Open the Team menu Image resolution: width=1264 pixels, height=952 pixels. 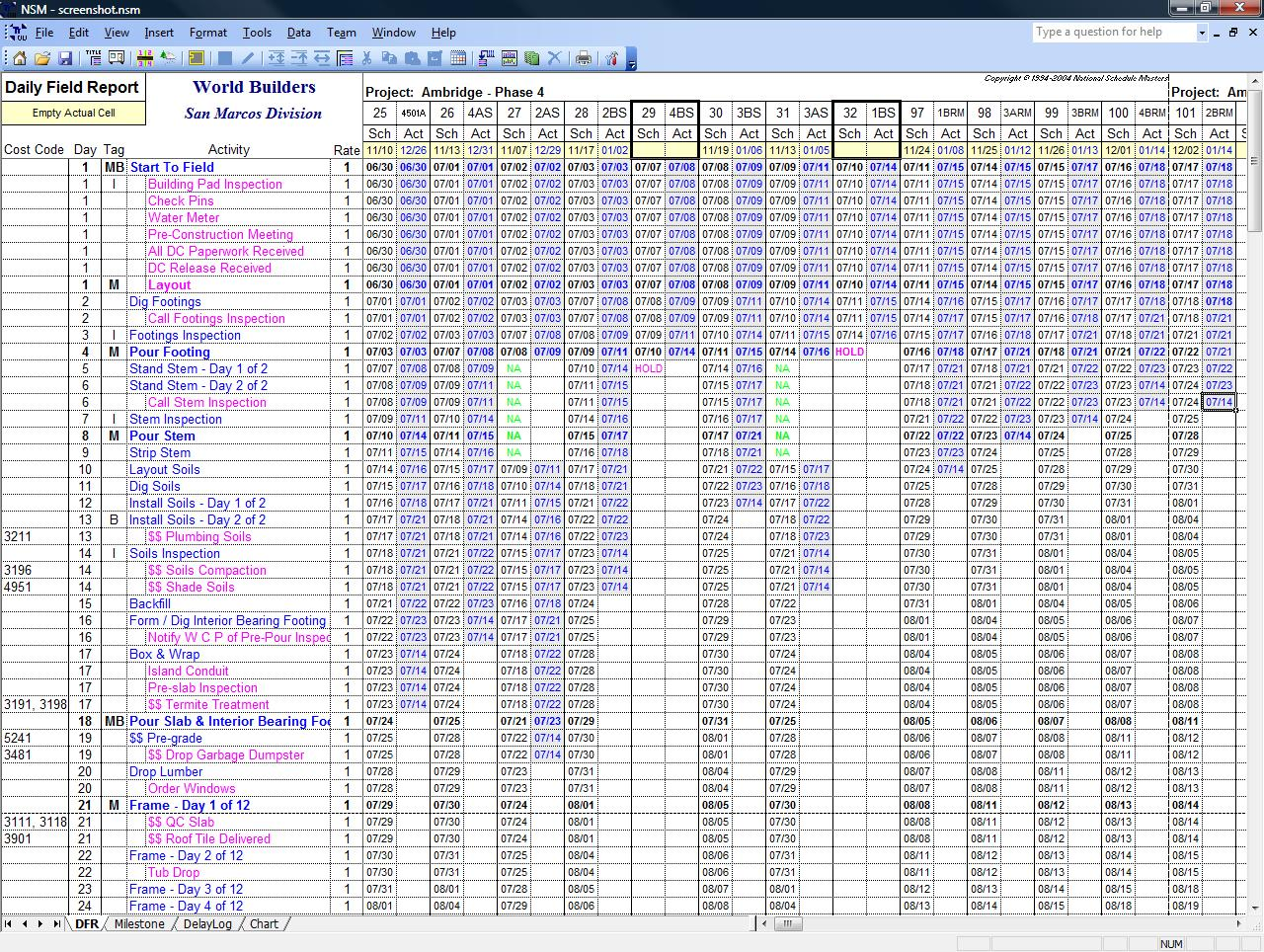click(341, 33)
